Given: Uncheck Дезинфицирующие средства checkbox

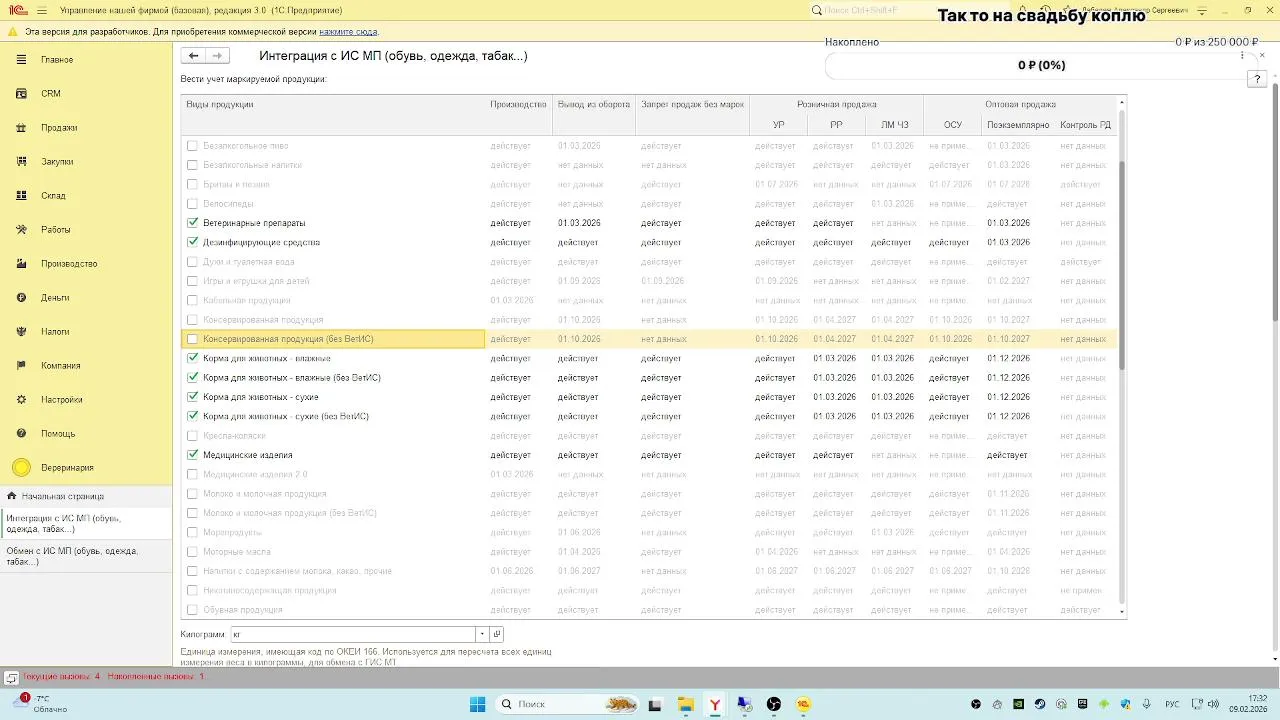Looking at the screenshot, I should (193, 242).
